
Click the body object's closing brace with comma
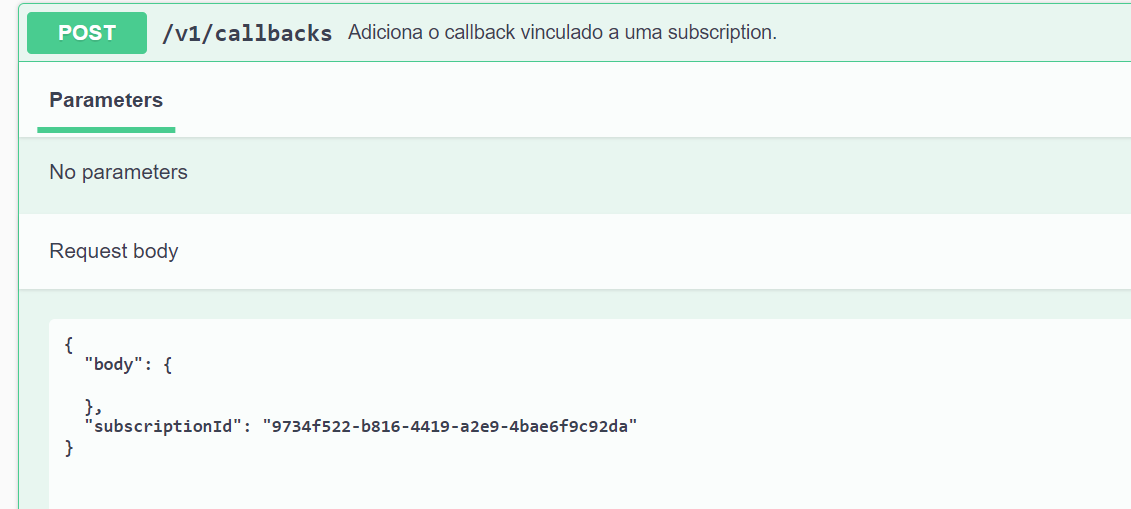pos(93,407)
